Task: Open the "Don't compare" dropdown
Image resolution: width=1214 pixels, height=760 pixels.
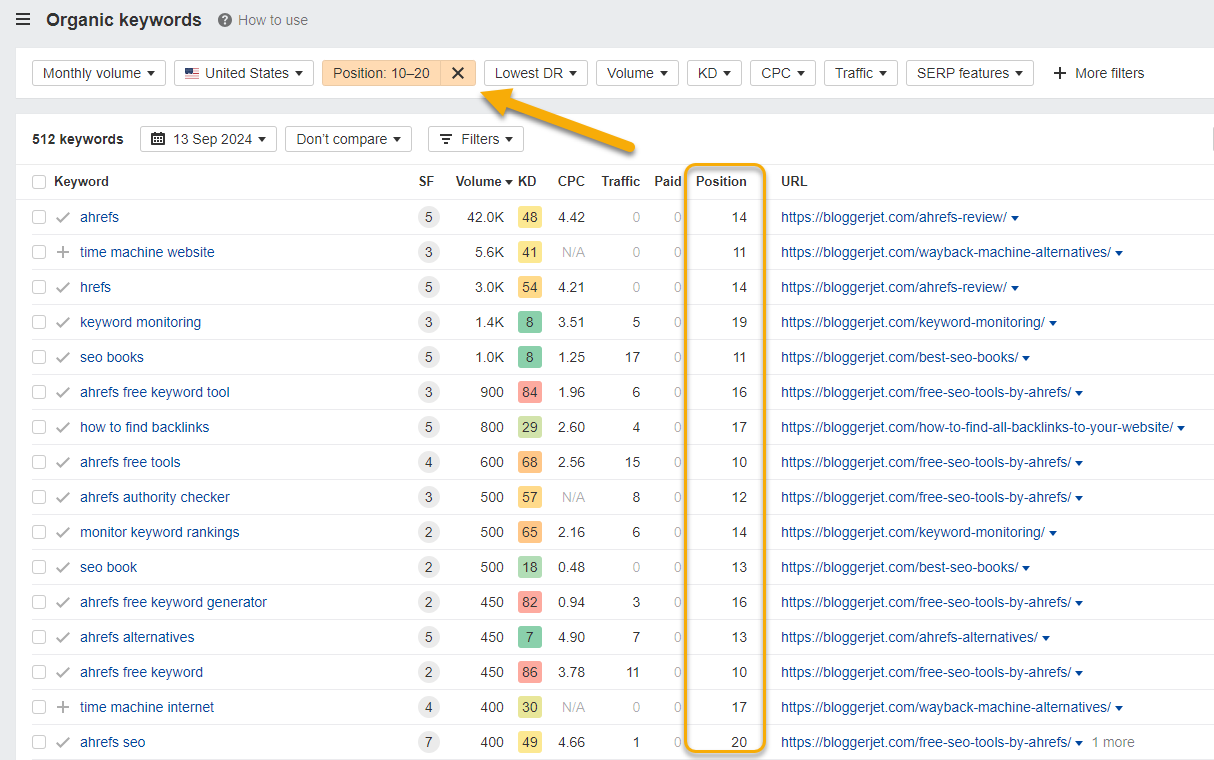Action: (x=348, y=139)
